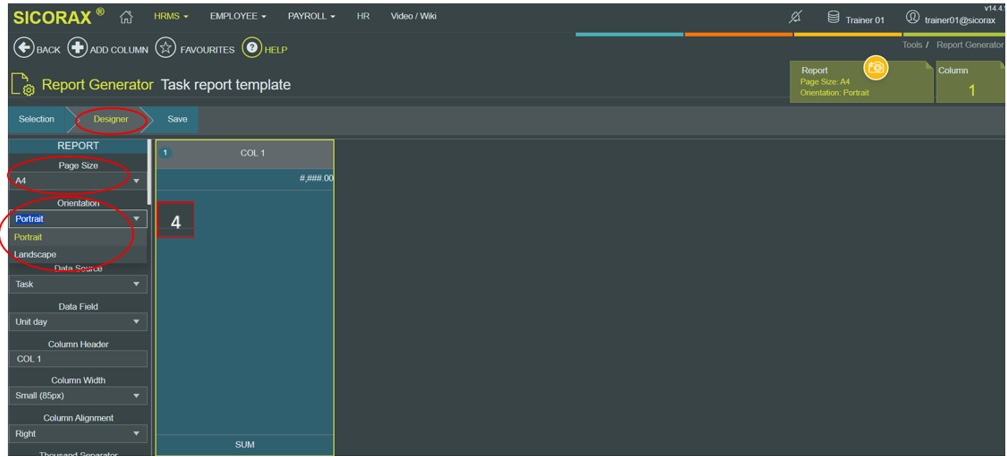
Task: Open the Help question mark icon
Action: click(251, 49)
